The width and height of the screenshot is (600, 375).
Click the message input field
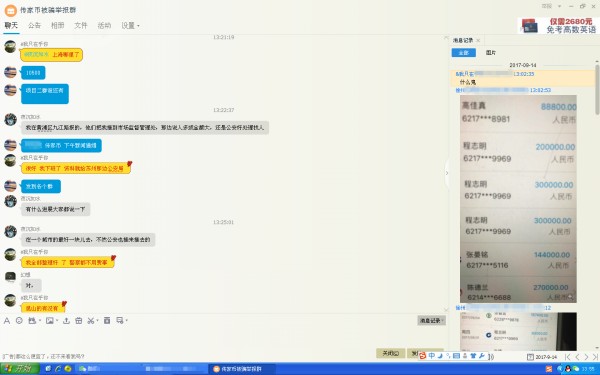tap(224, 337)
